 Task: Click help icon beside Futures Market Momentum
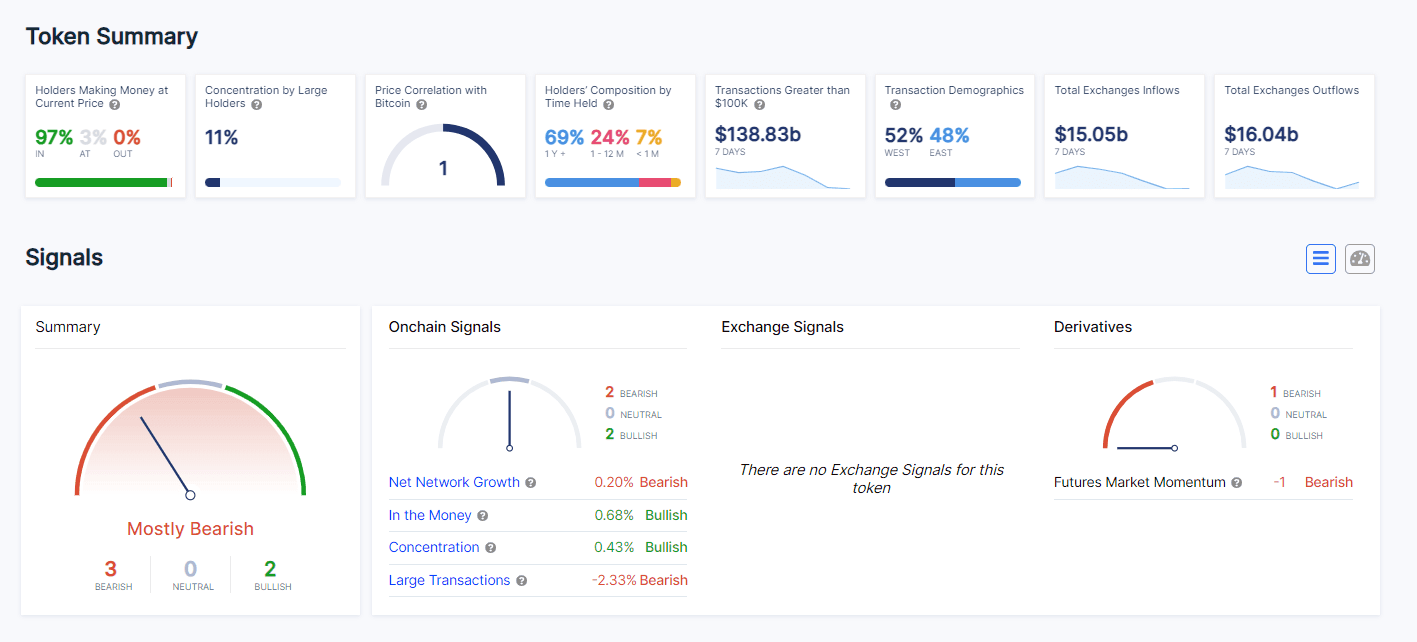pos(1237,483)
